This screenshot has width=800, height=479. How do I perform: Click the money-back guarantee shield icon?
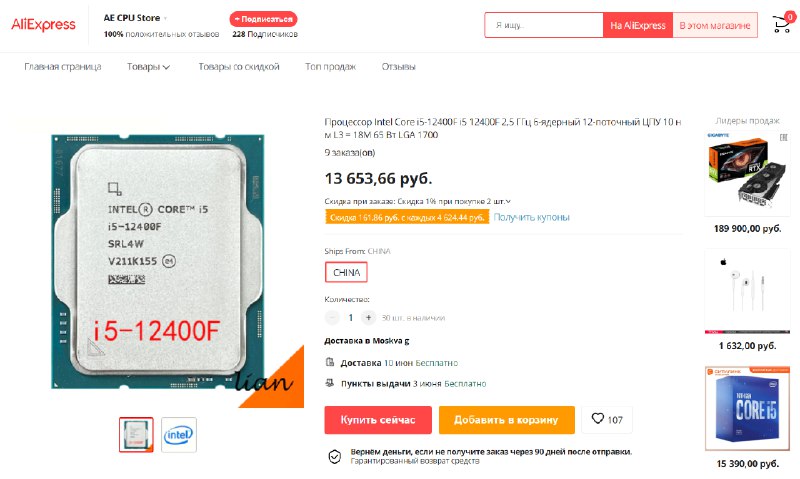click(335, 456)
